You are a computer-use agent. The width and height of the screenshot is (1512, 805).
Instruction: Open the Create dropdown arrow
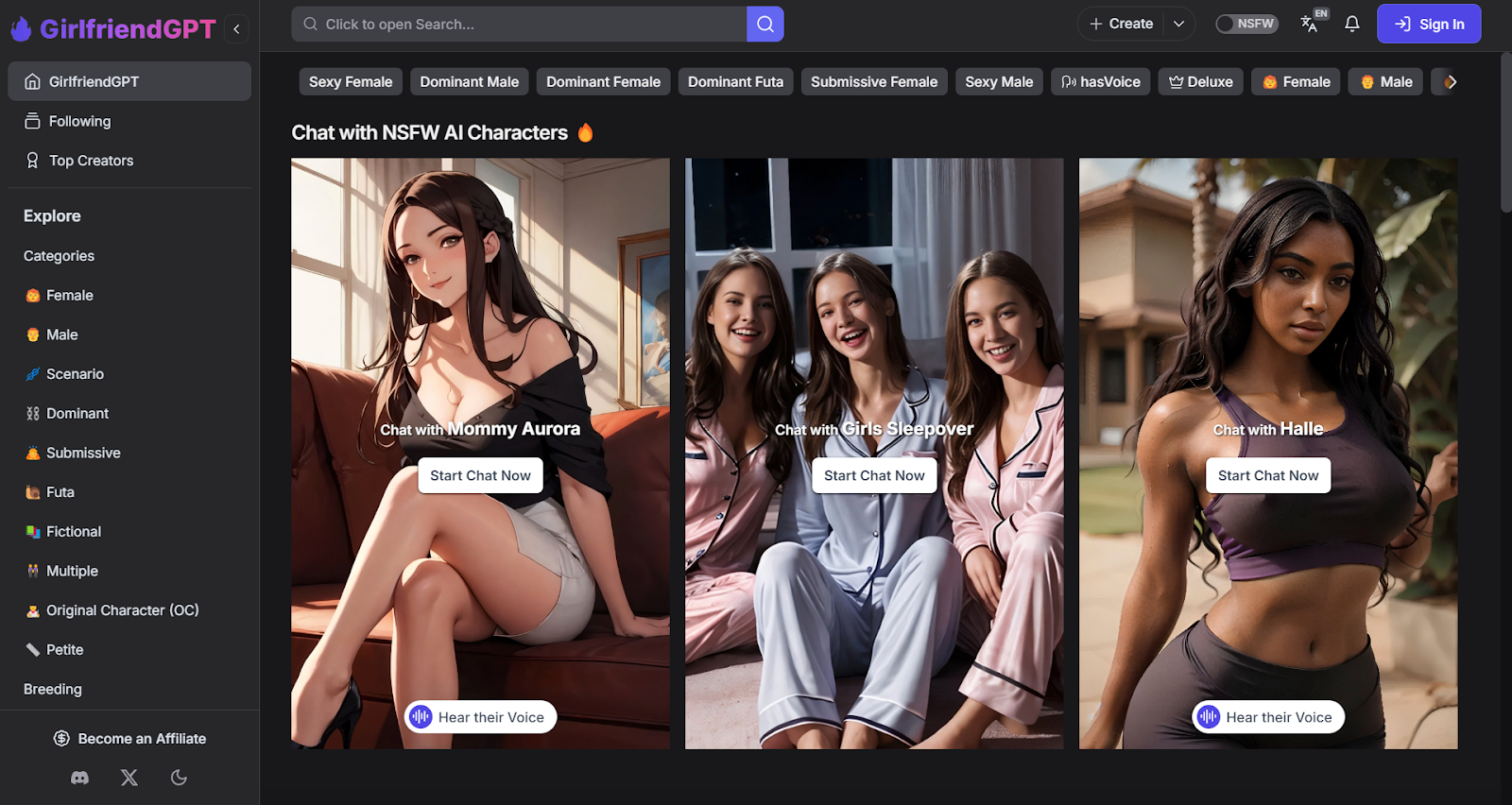[1178, 24]
